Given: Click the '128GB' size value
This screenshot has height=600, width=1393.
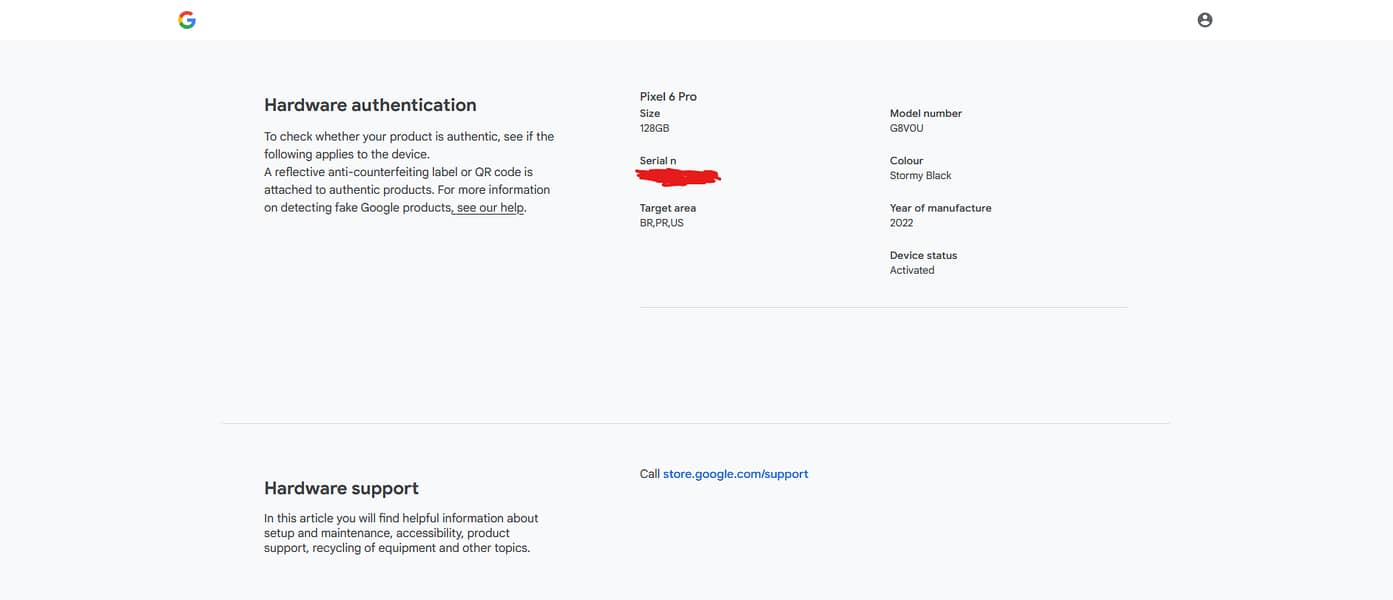Looking at the screenshot, I should [x=654, y=129].
